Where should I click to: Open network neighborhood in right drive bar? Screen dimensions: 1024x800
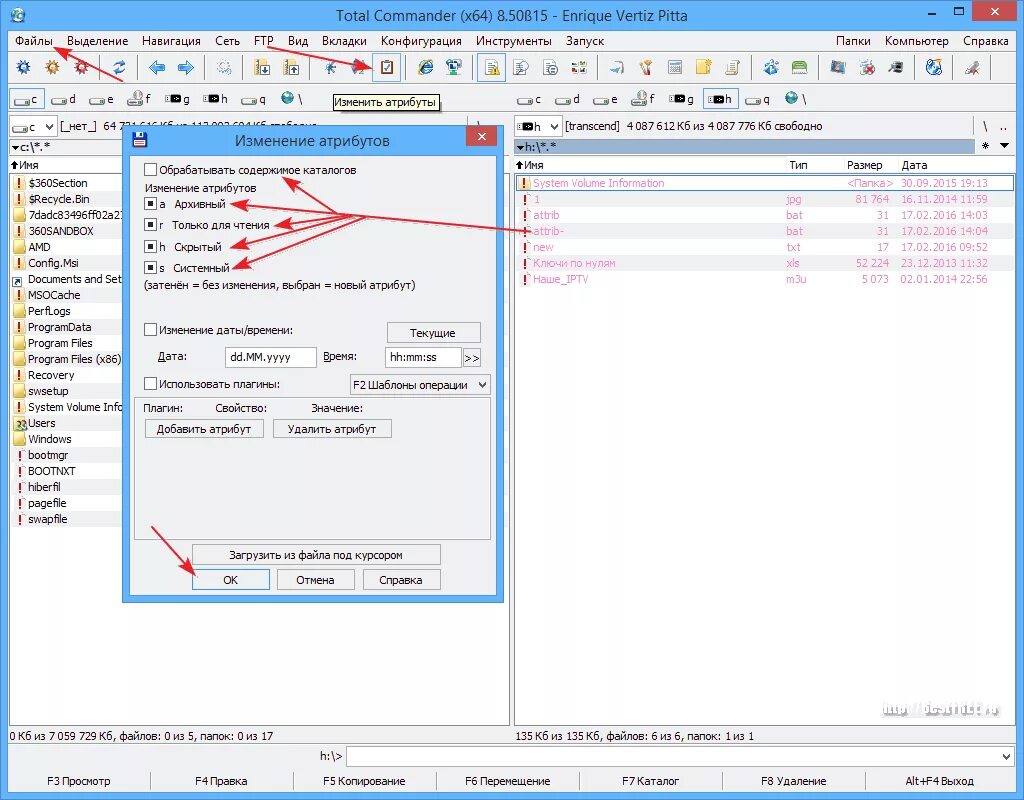click(x=796, y=99)
